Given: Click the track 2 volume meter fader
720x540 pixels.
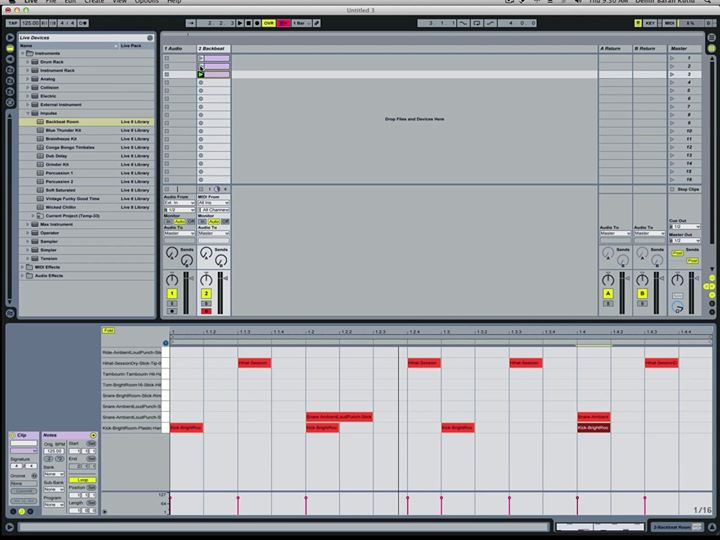Looking at the screenshot, I should [x=220, y=293].
